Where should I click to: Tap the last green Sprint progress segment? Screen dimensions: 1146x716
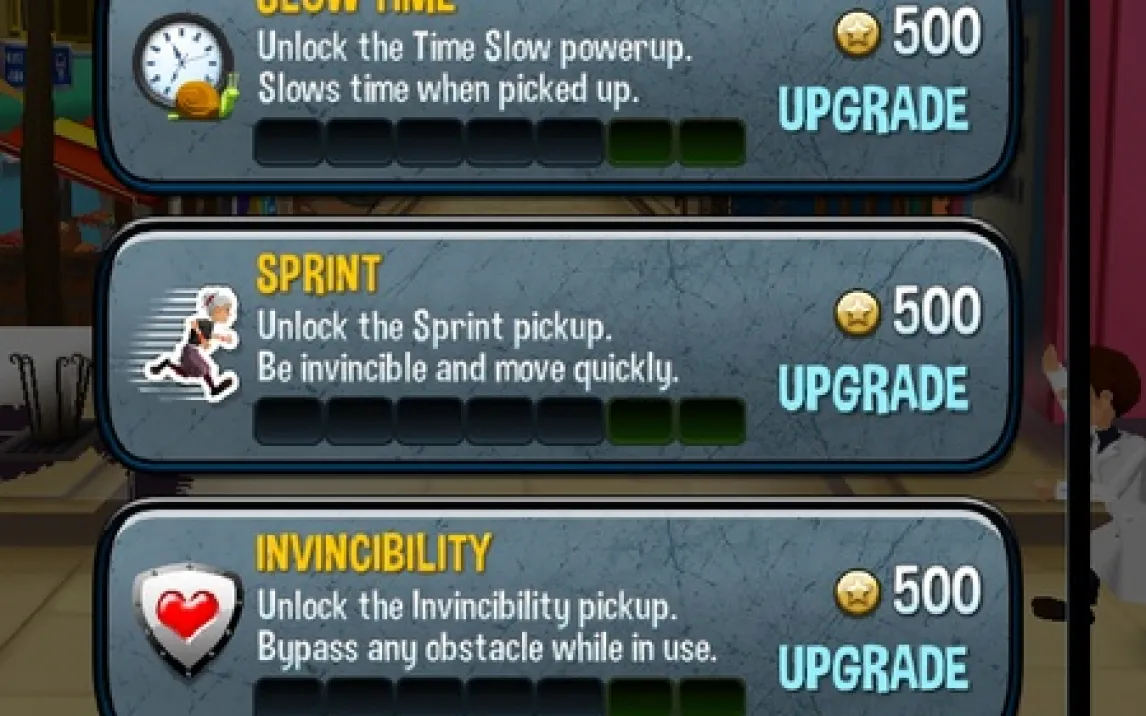pos(712,422)
